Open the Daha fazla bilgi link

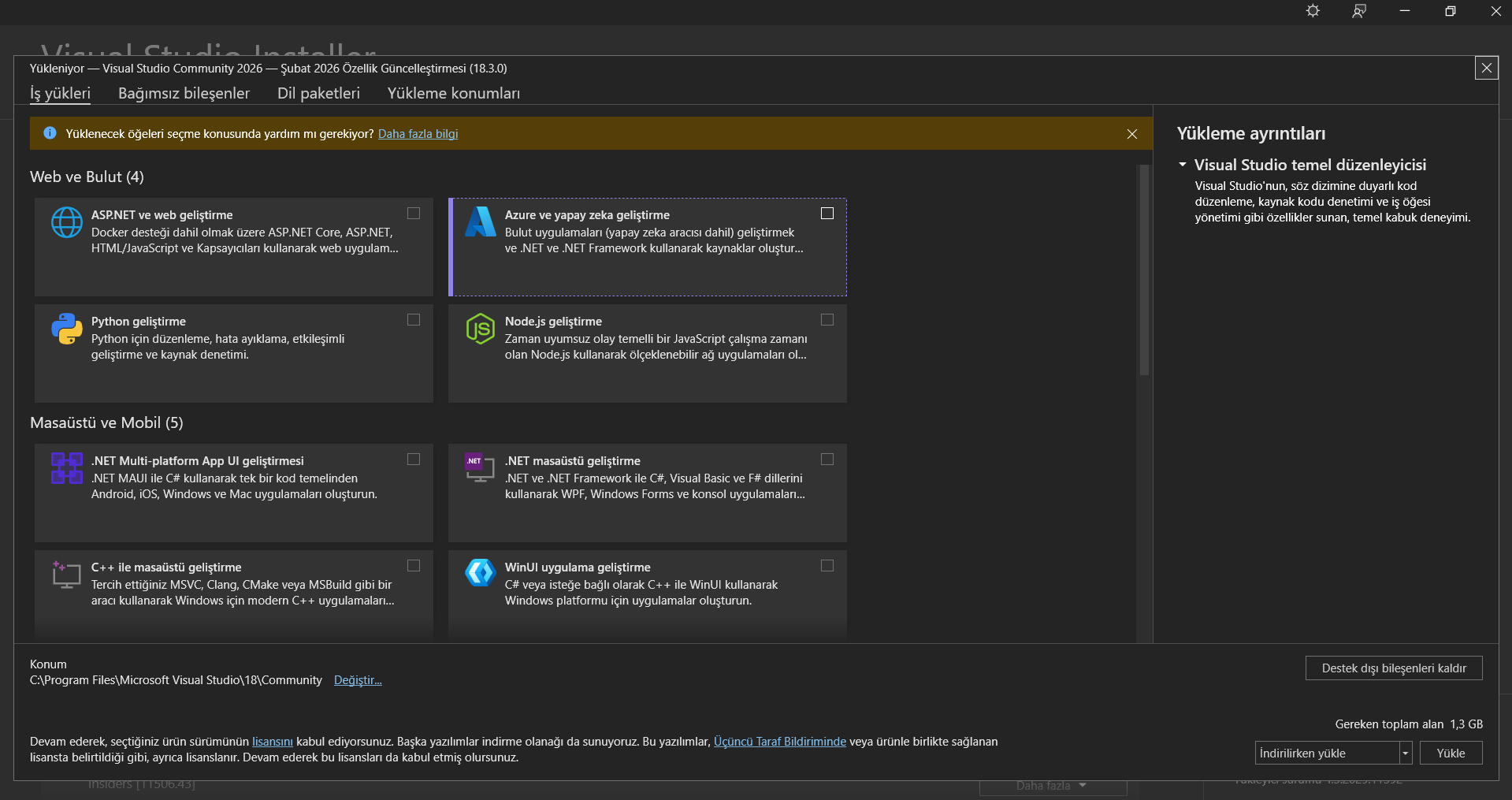(418, 134)
